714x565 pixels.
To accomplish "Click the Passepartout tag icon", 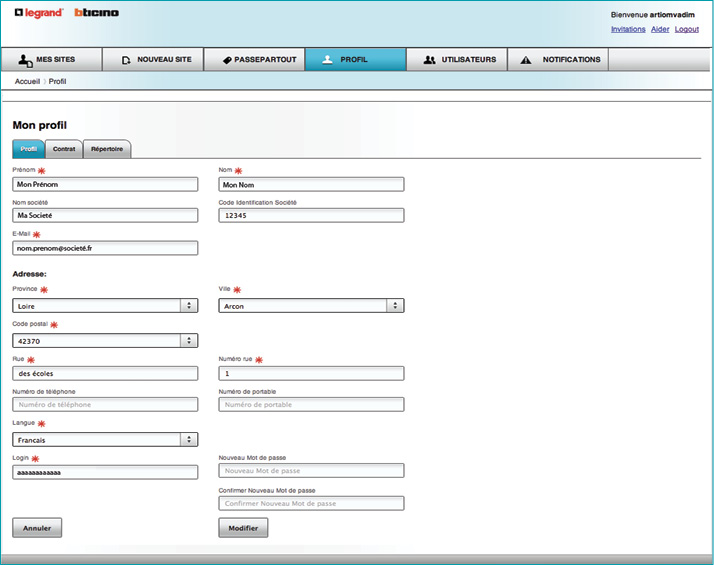I will coord(227,60).
